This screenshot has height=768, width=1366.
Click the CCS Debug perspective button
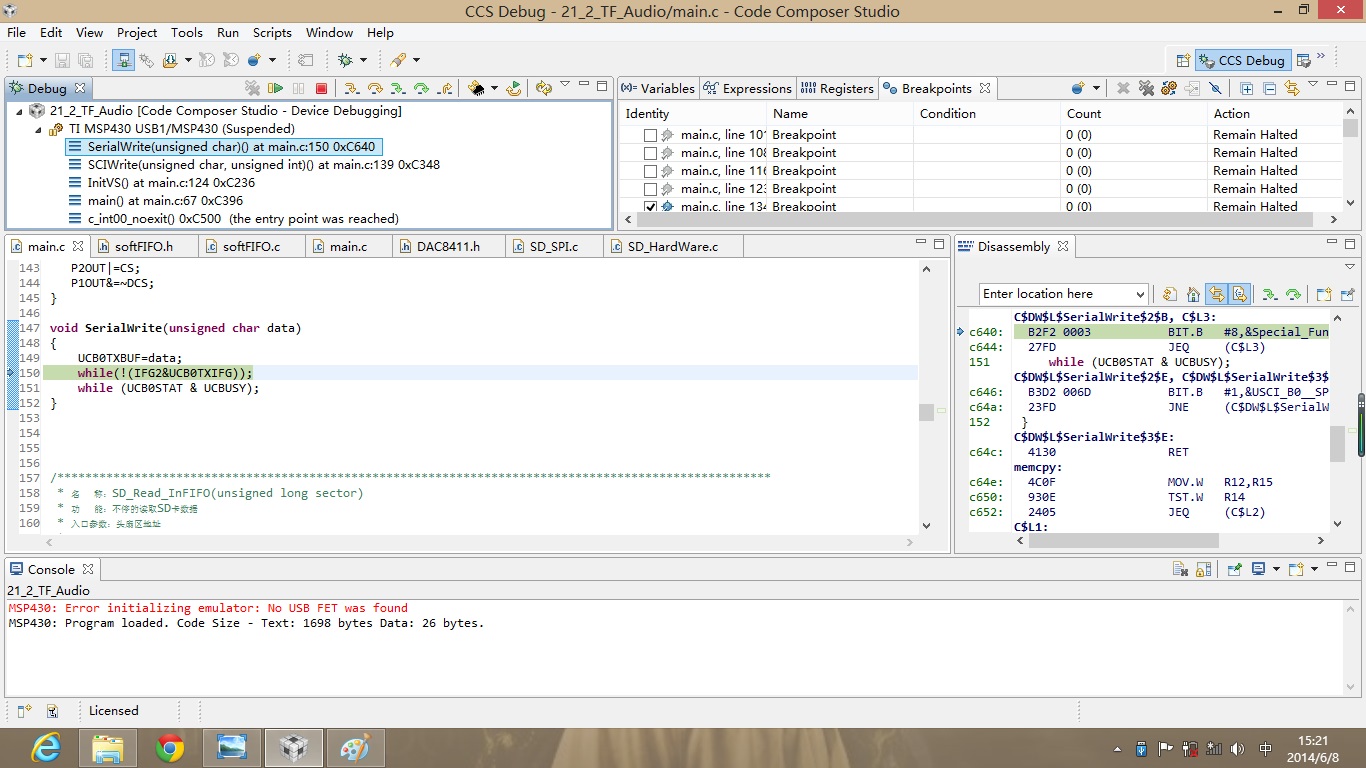(1242, 60)
